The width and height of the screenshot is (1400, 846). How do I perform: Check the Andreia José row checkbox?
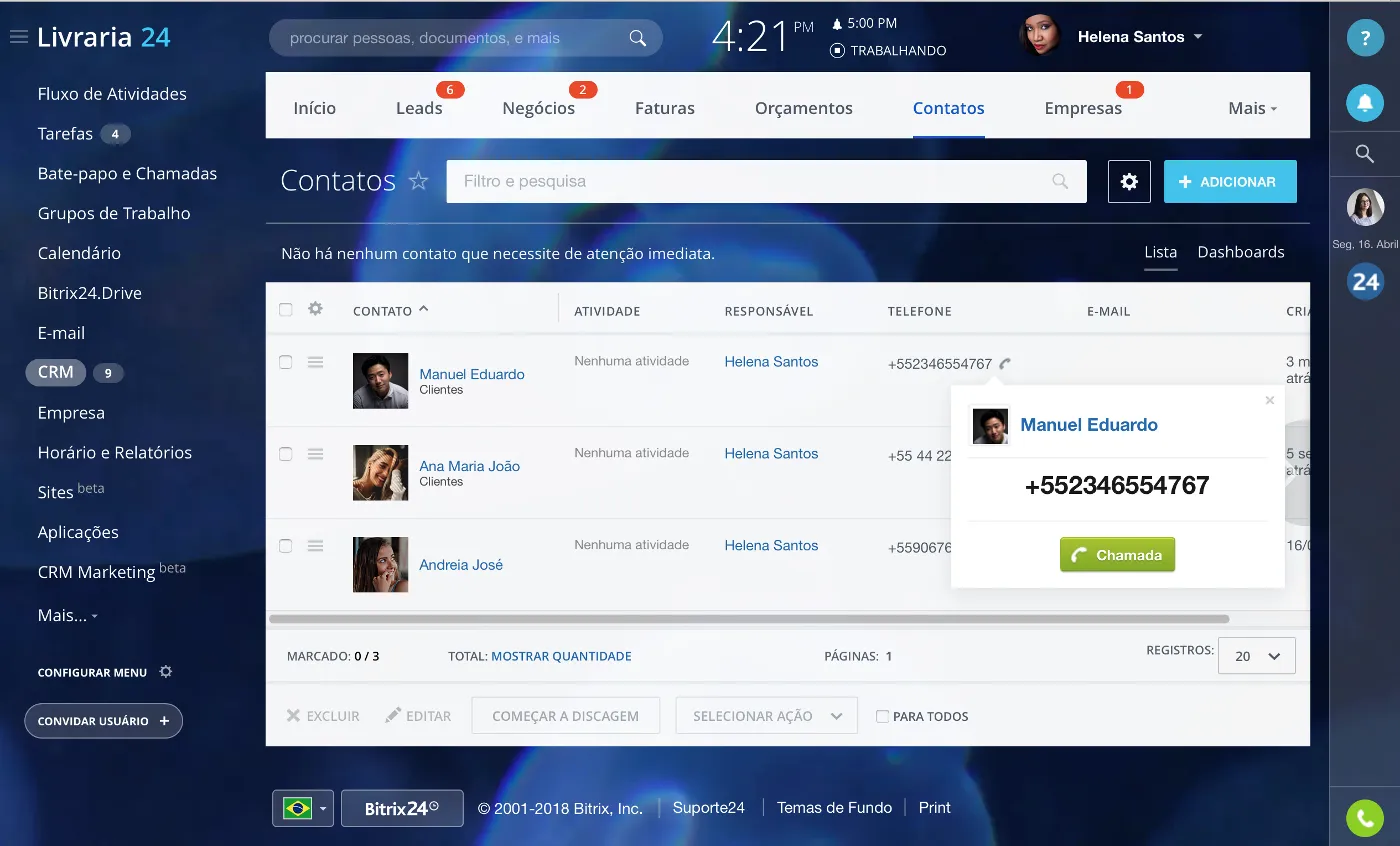(286, 546)
